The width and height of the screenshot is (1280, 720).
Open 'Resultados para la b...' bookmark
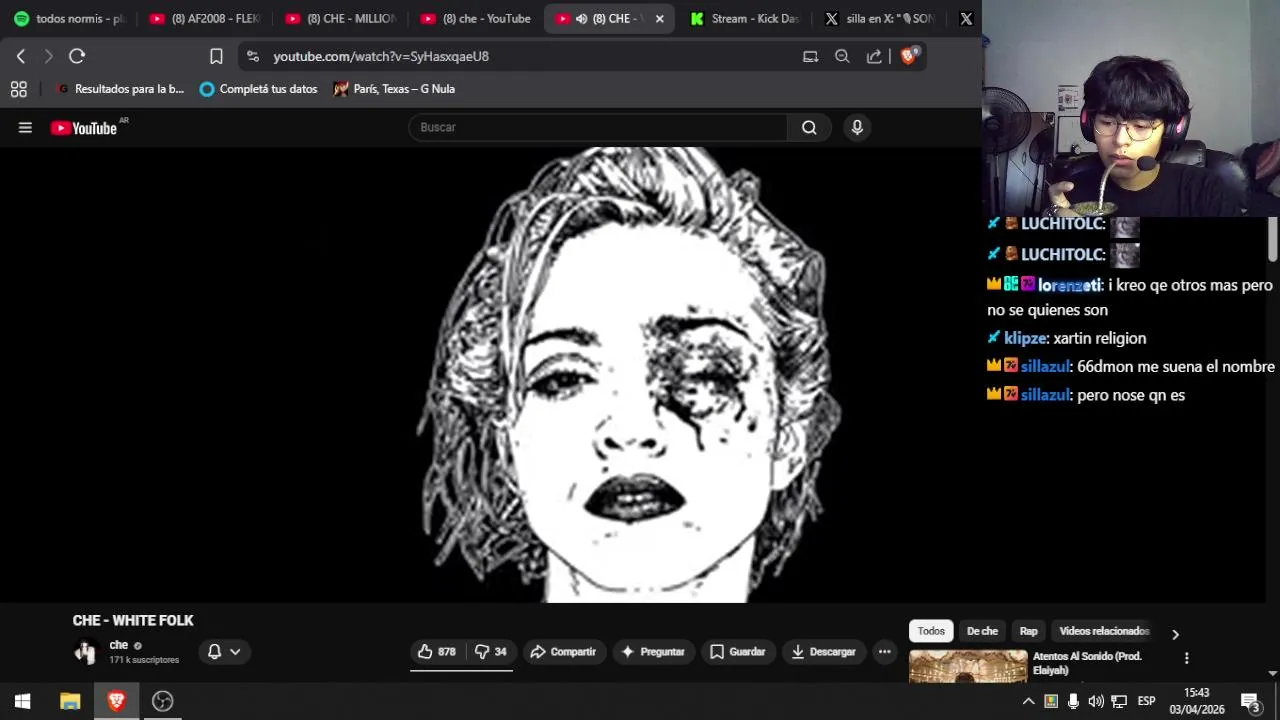click(121, 89)
